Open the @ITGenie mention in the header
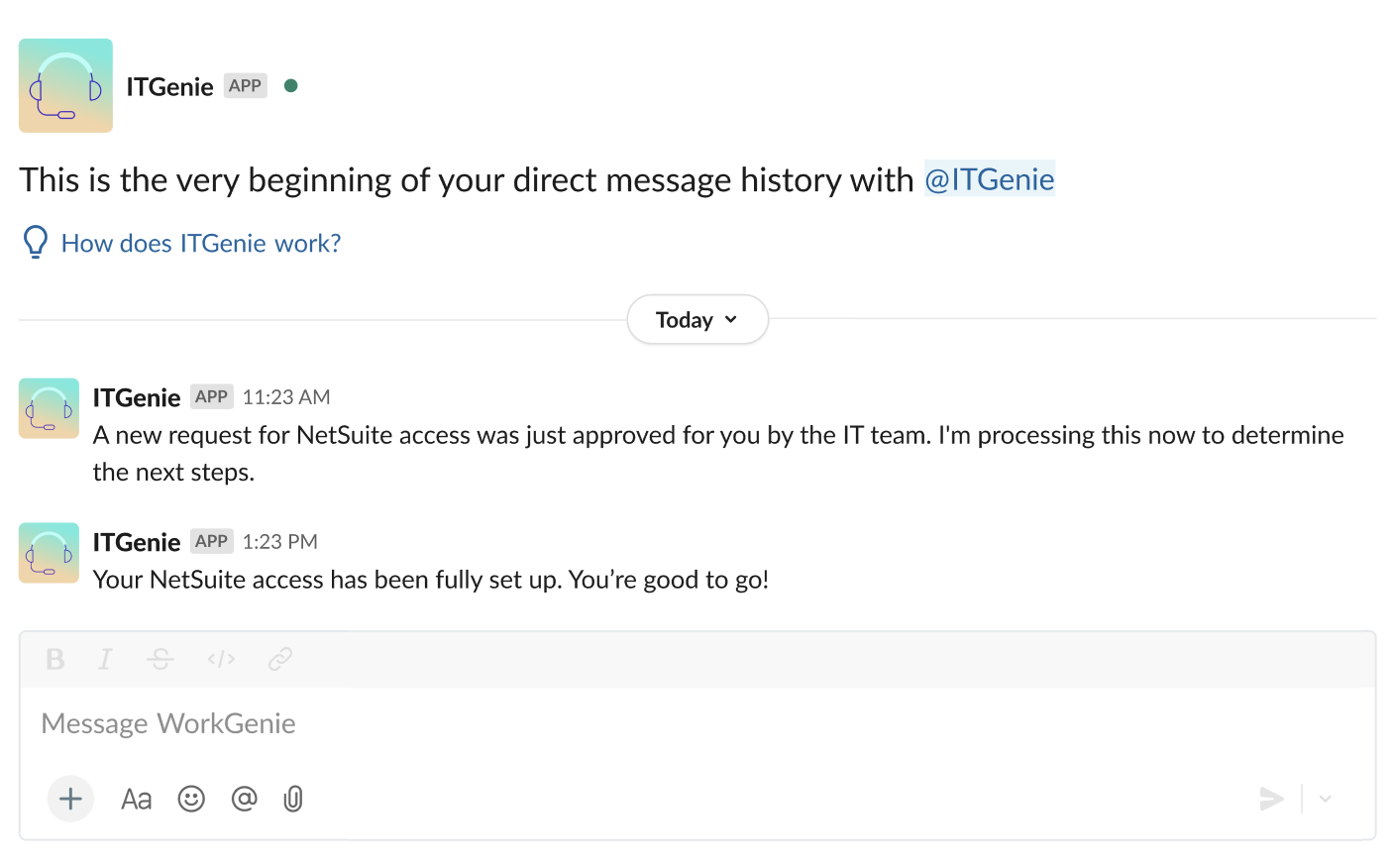1393x868 pixels. (x=989, y=179)
